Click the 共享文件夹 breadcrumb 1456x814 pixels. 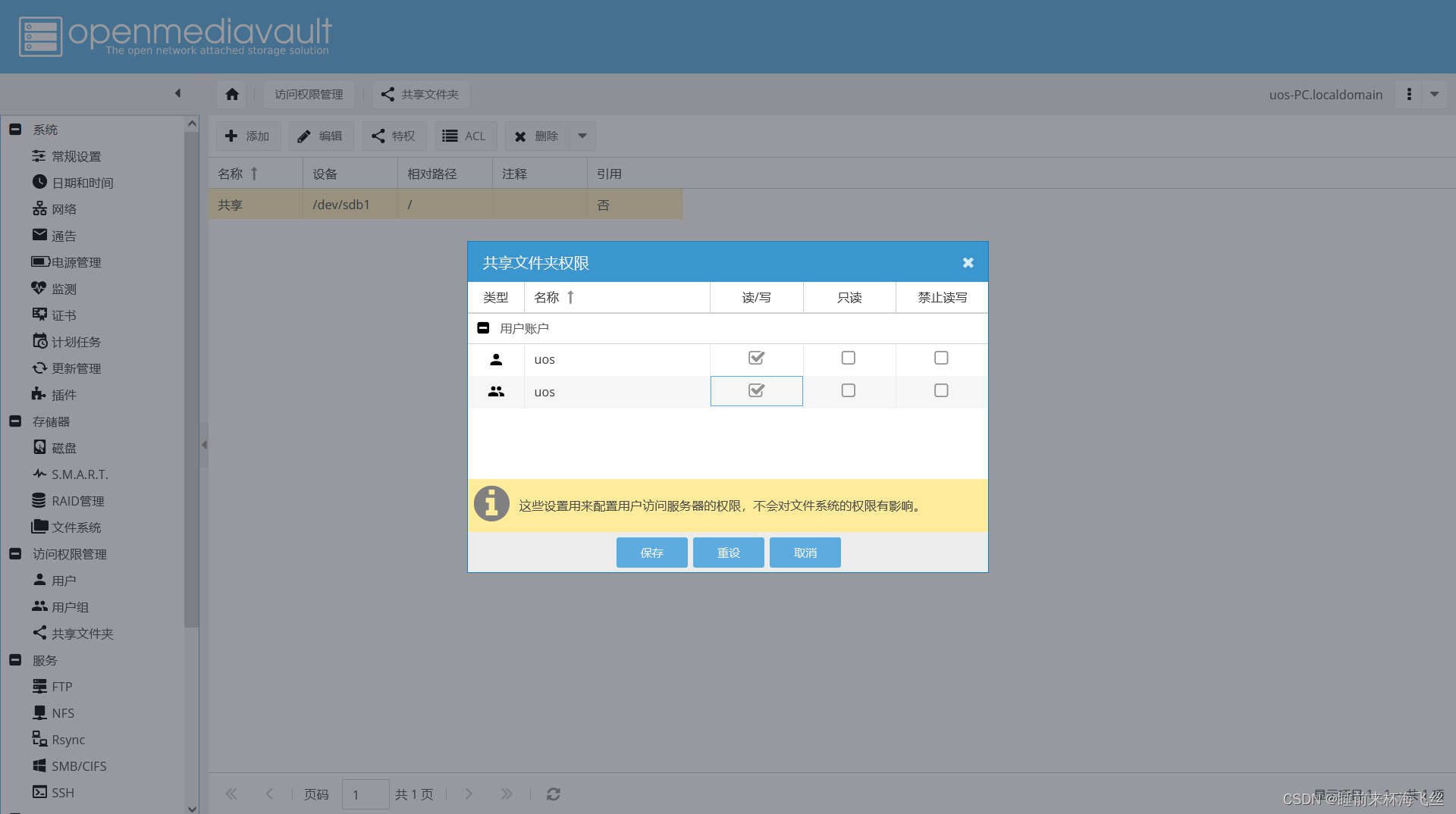point(421,94)
